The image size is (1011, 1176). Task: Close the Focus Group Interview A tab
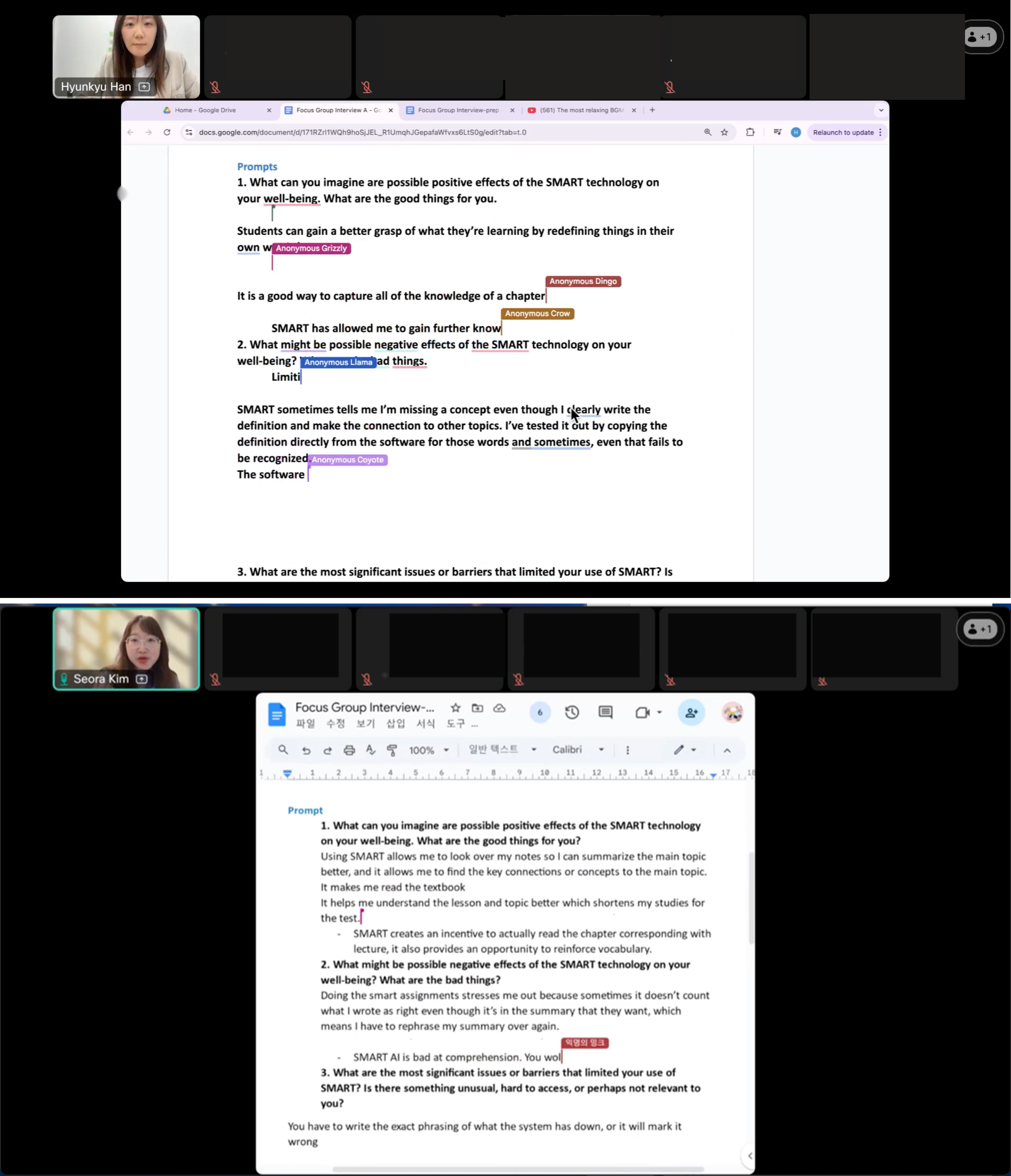click(391, 110)
